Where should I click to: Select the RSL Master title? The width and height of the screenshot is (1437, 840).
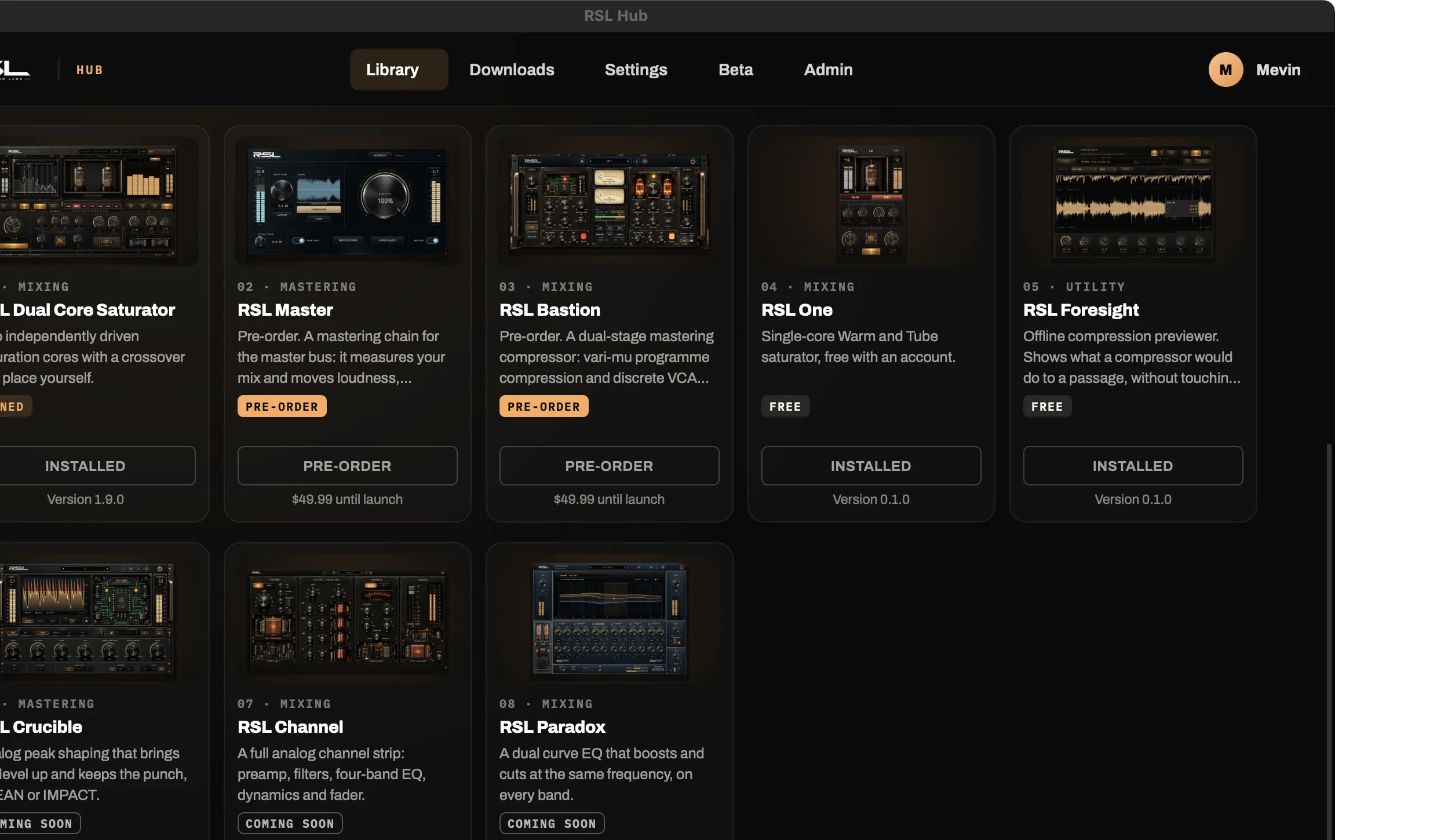point(285,310)
